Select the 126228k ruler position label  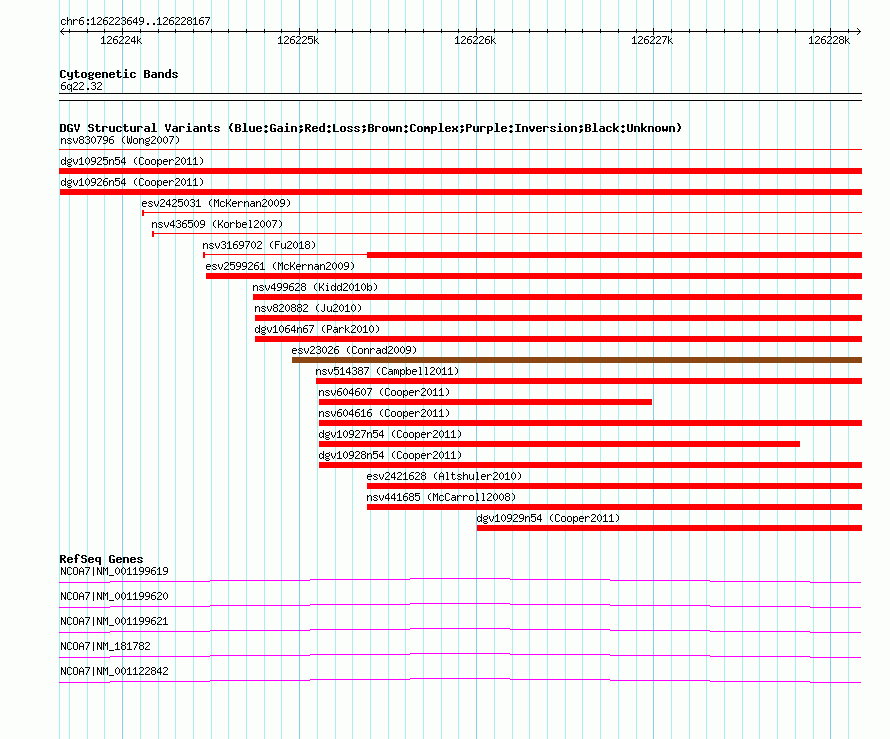(x=829, y=40)
